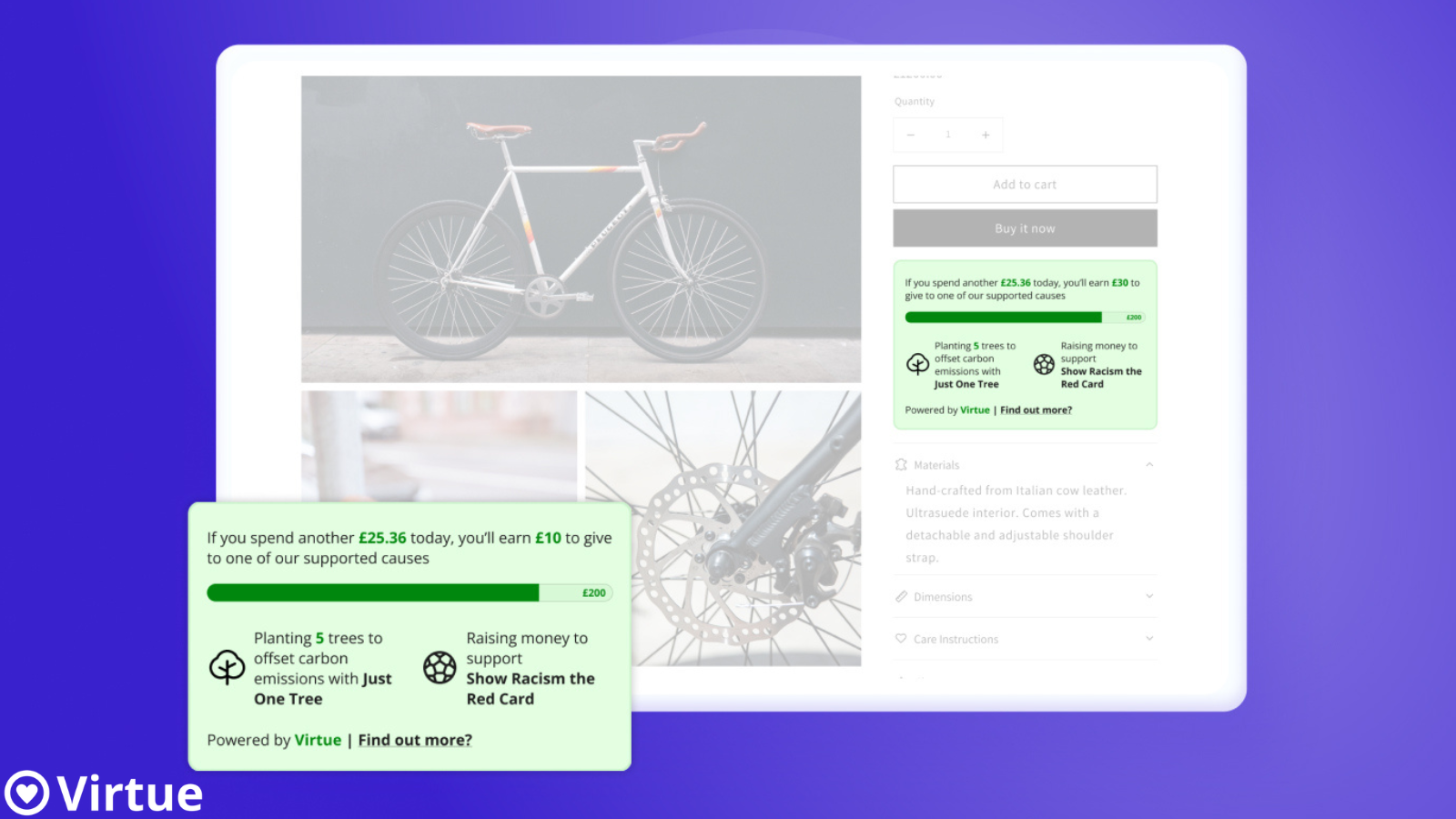The height and width of the screenshot is (819, 1456).
Task: Open Find out more? link in sidebar widget
Action: pyautogui.click(x=1036, y=410)
